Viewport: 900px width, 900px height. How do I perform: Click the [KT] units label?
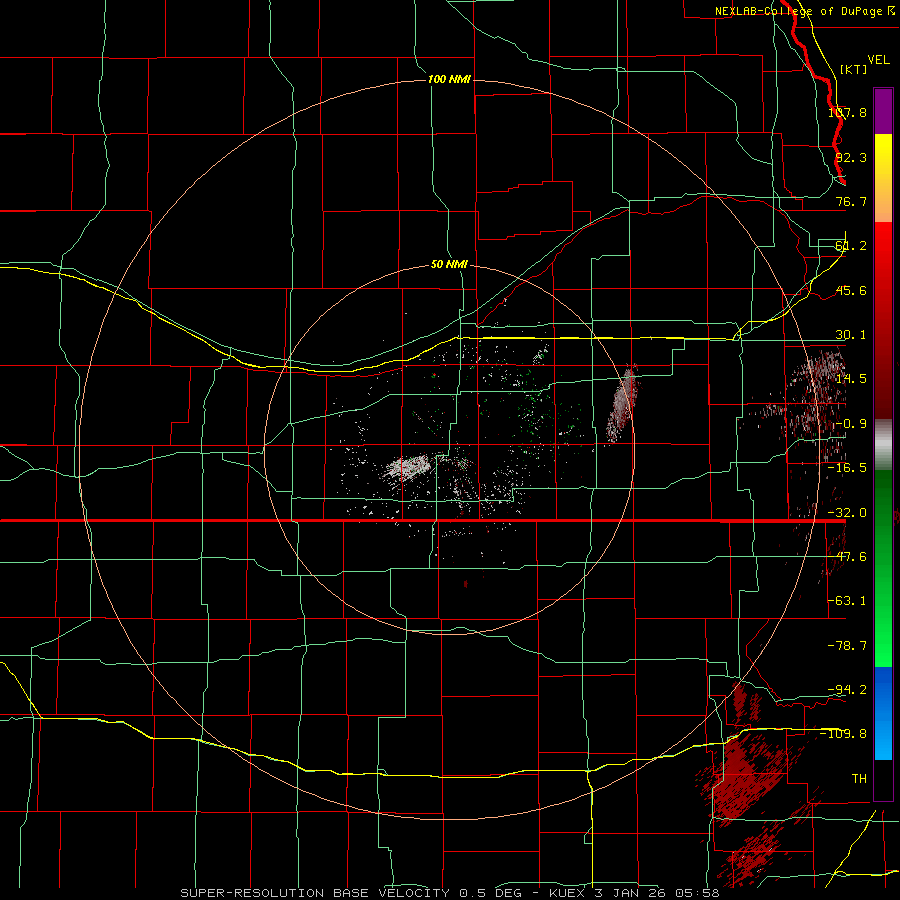tap(853, 69)
